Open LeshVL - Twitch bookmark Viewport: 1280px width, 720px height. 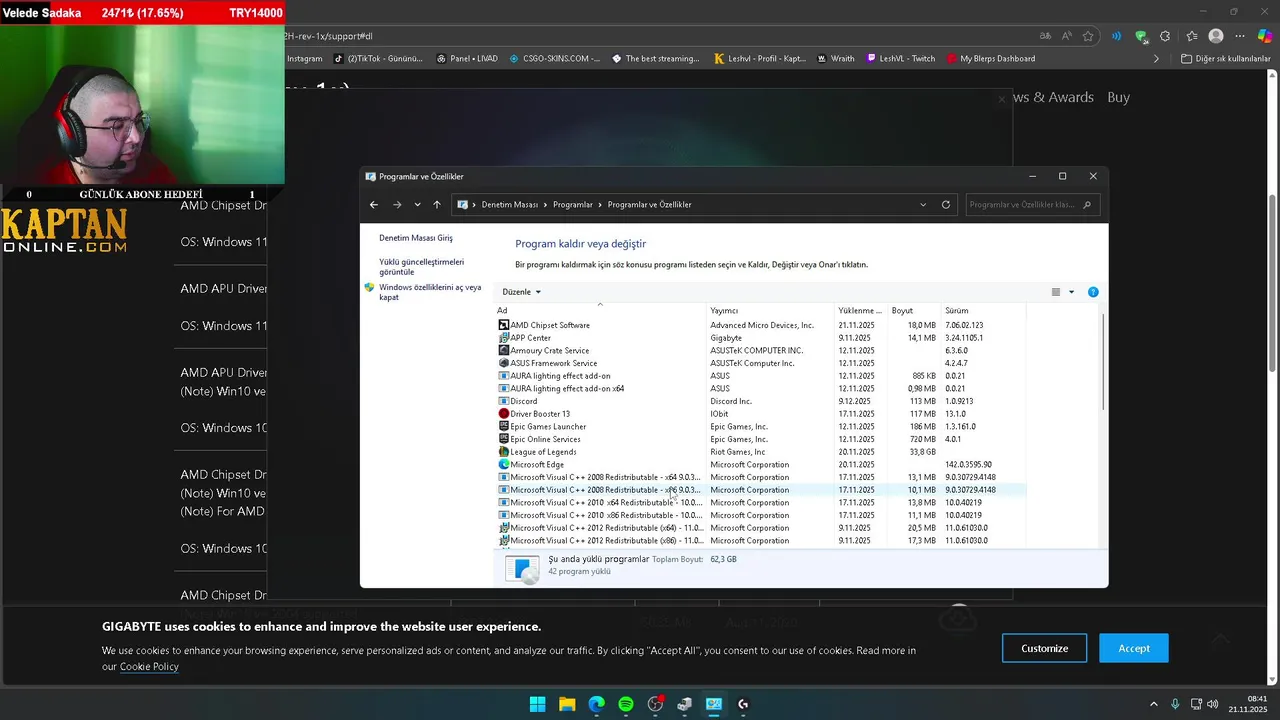901,59
